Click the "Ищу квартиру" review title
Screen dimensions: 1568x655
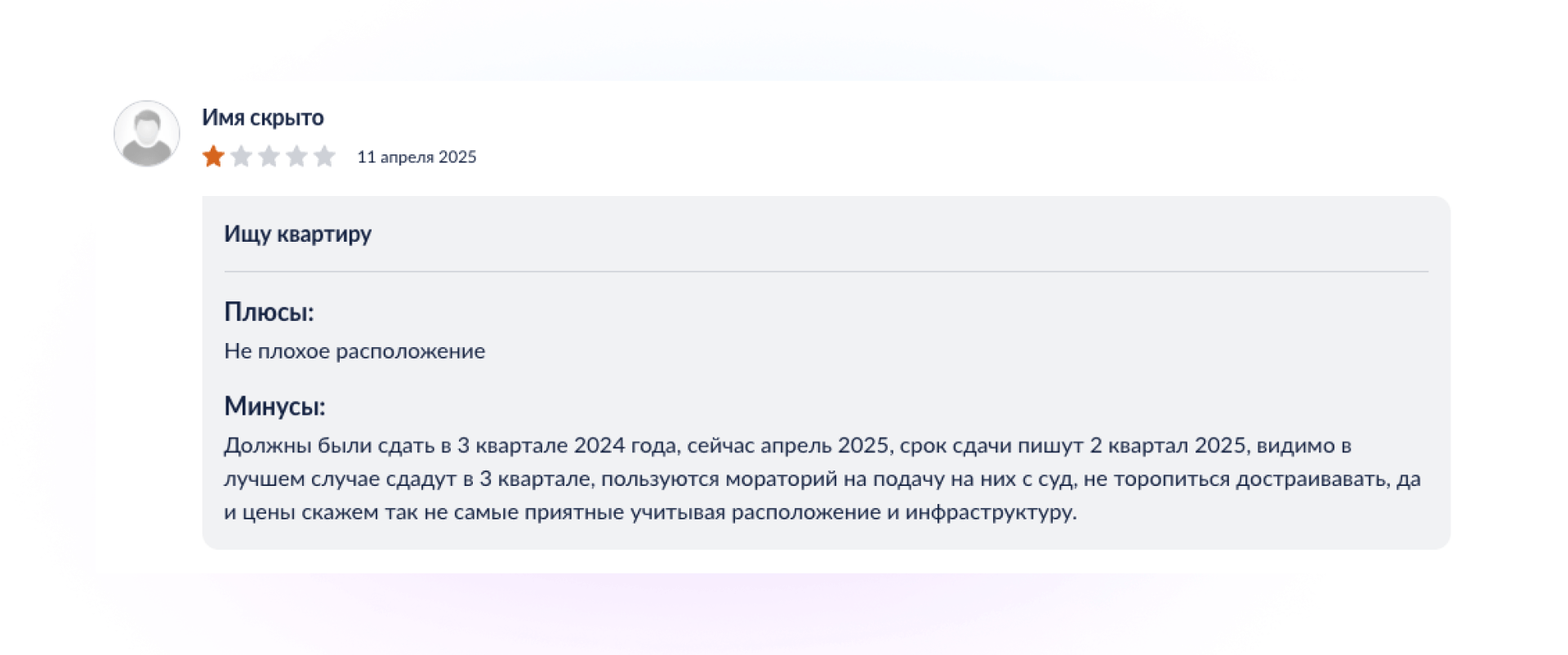tap(298, 234)
